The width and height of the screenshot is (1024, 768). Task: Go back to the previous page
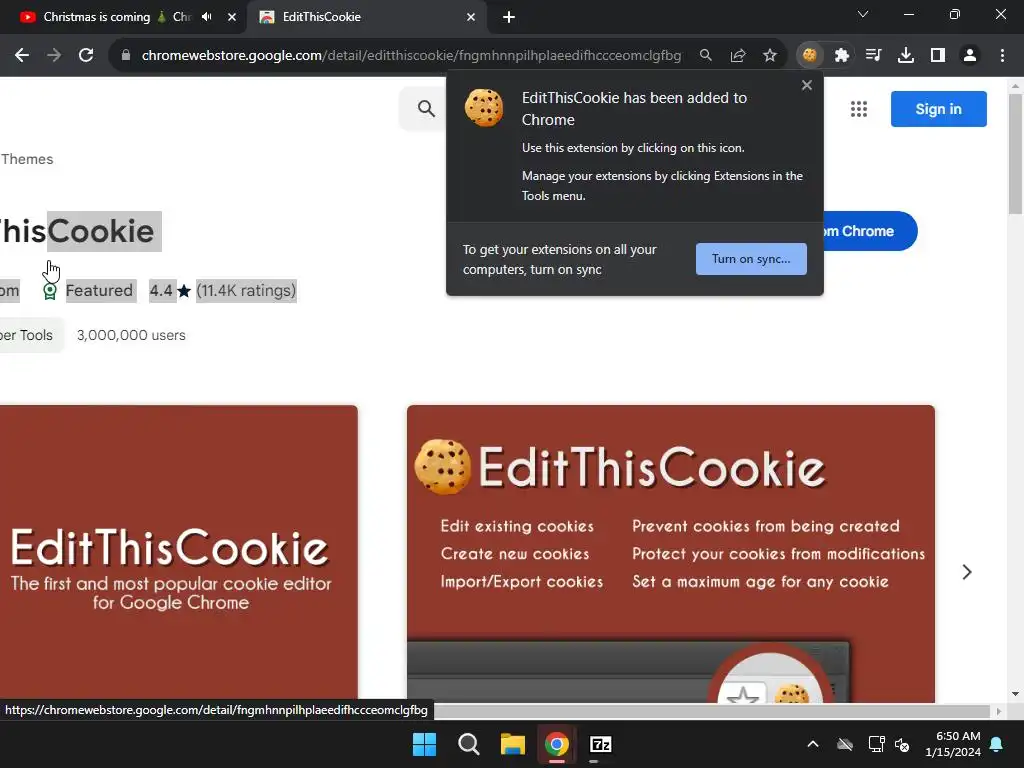(x=22, y=56)
